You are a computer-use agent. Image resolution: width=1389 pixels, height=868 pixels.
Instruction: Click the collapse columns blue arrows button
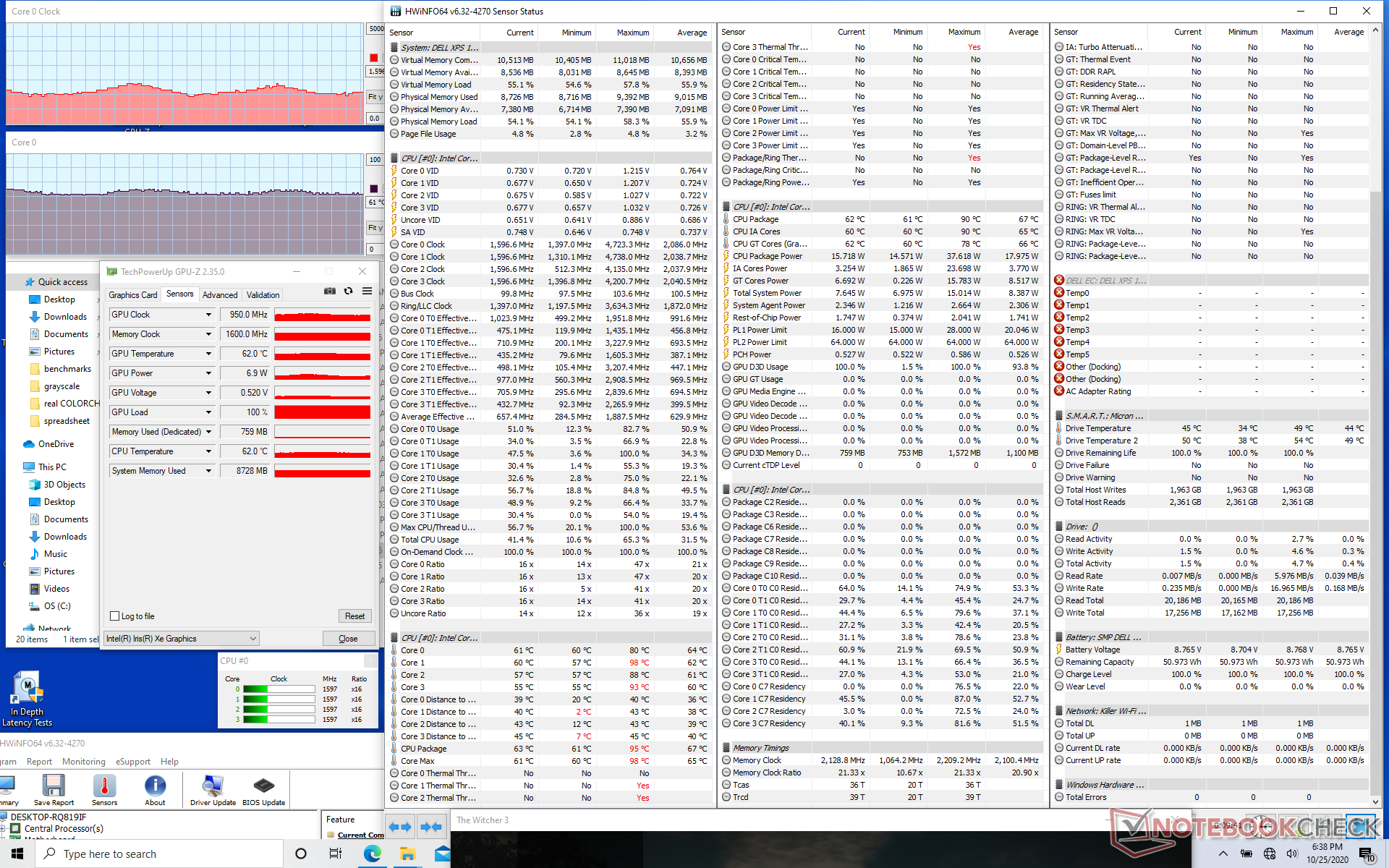431,827
